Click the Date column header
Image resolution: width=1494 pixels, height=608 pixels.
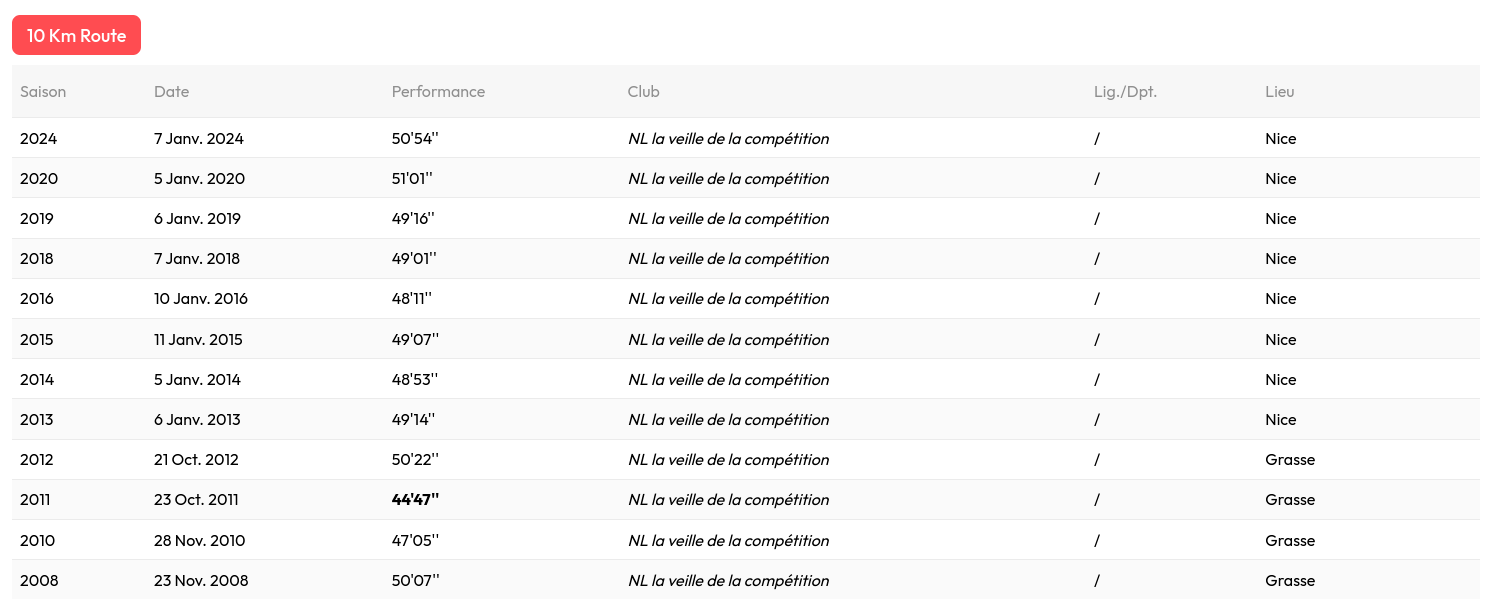tap(171, 92)
